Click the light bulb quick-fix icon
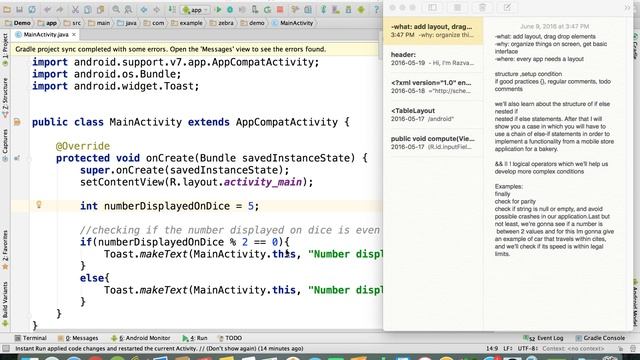Image resolution: width=640 pixels, height=360 pixels. tap(39, 204)
